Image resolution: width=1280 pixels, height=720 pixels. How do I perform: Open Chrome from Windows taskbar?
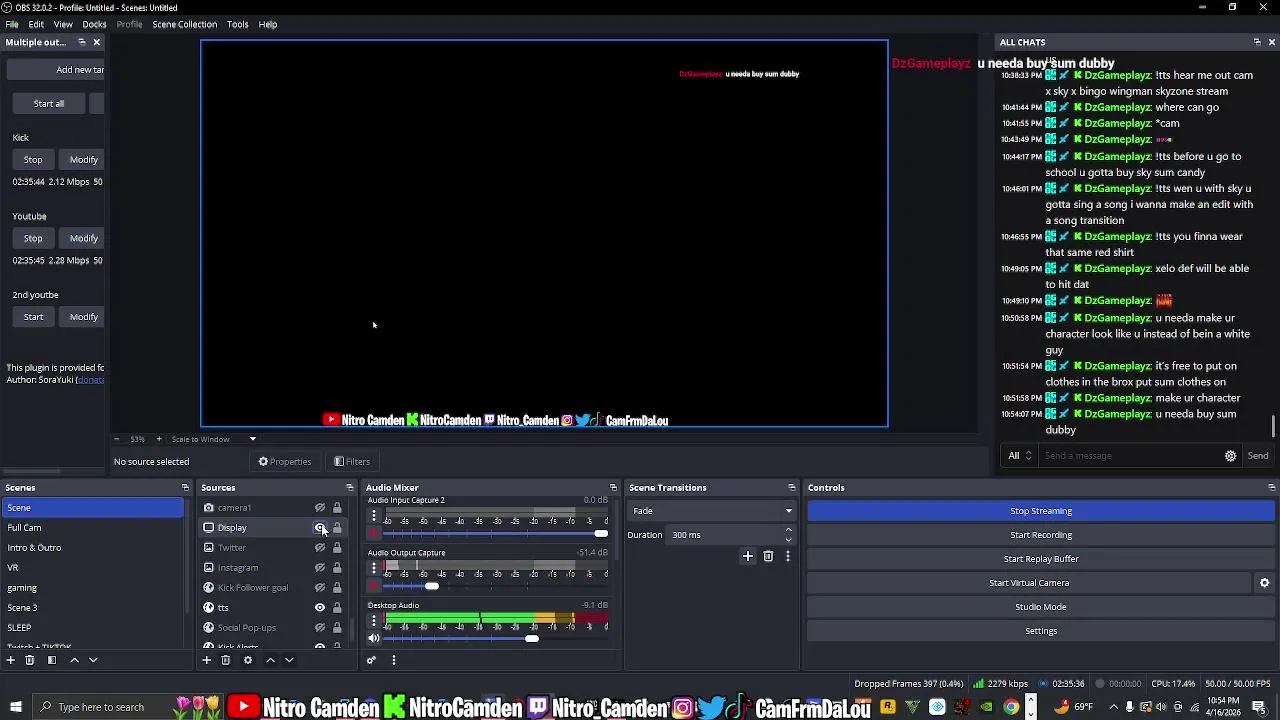1011,707
